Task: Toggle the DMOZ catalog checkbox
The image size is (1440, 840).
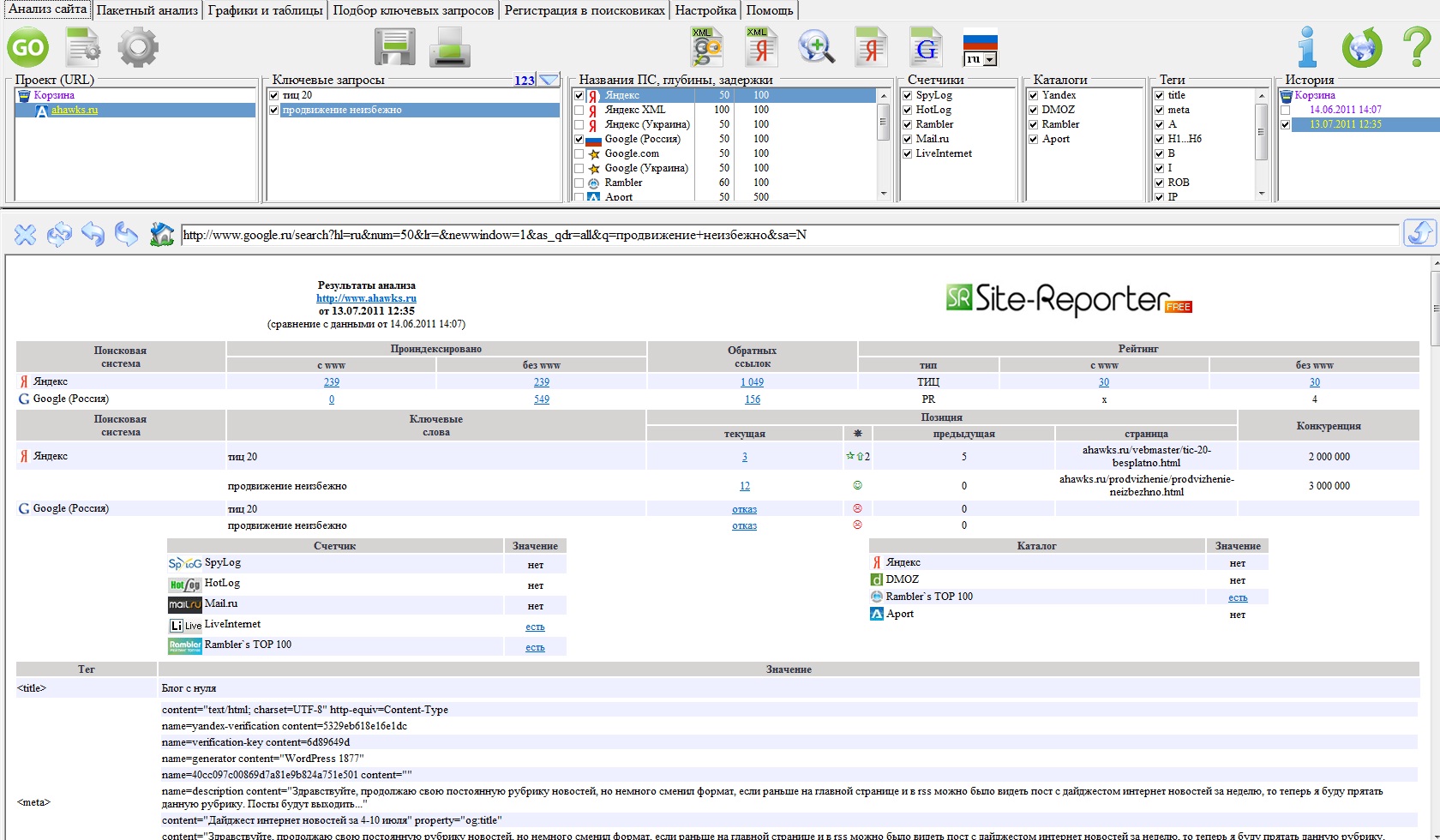Action: click(x=1034, y=110)
